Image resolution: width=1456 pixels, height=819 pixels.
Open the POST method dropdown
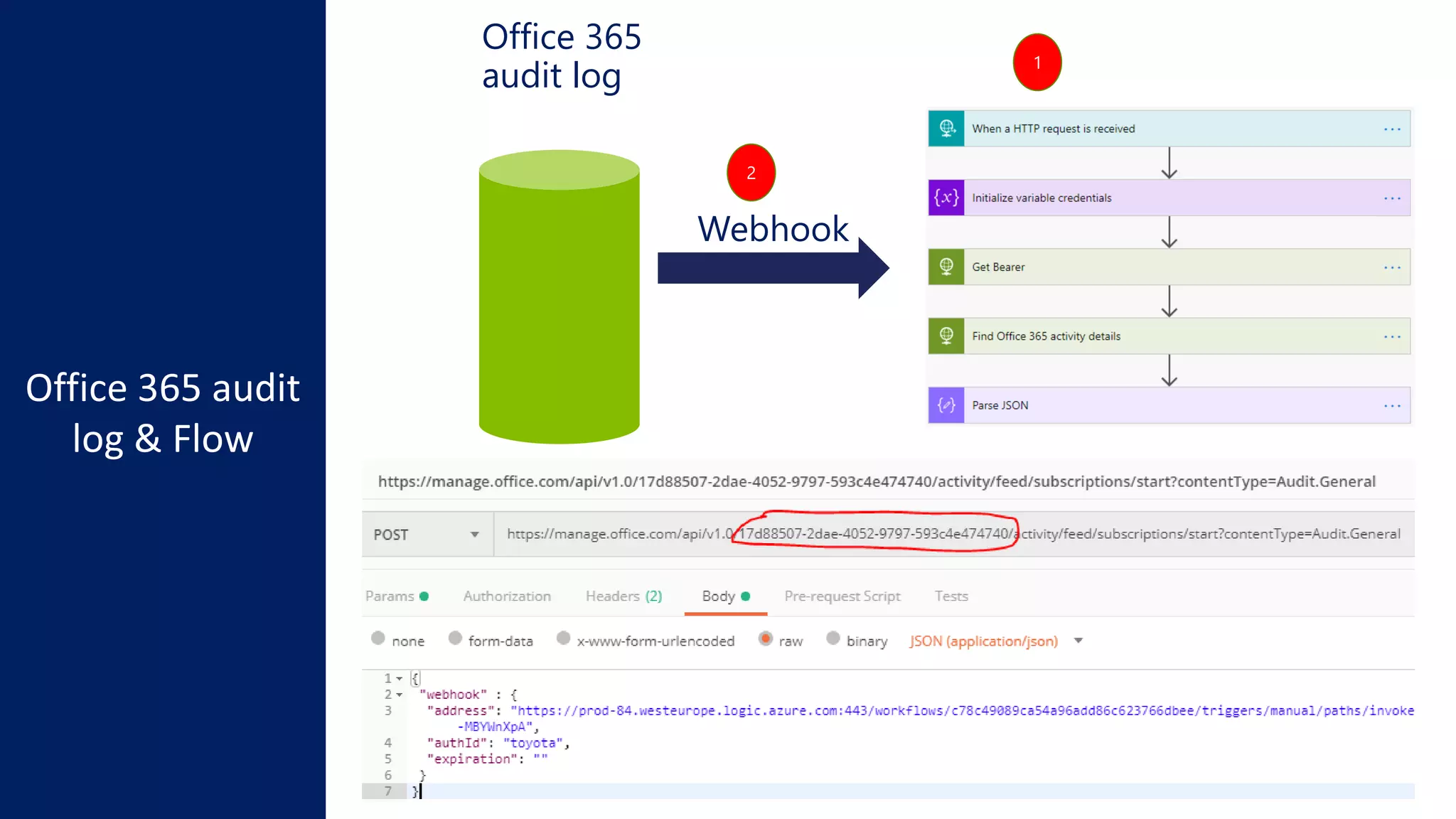[427, 535]
